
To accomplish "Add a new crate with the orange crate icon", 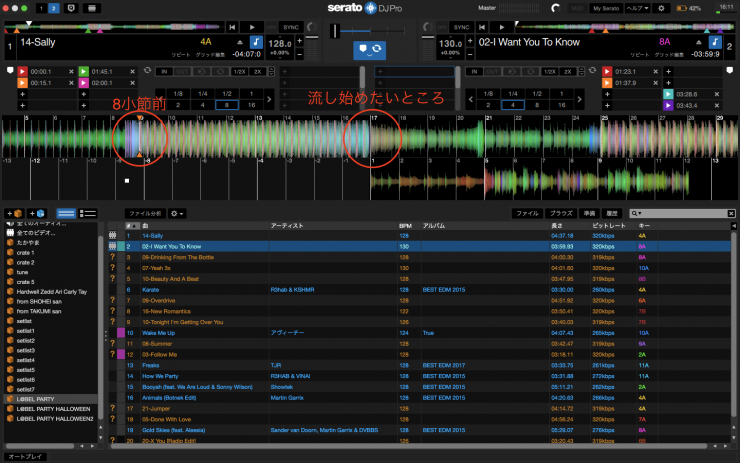I will [15, 213].
